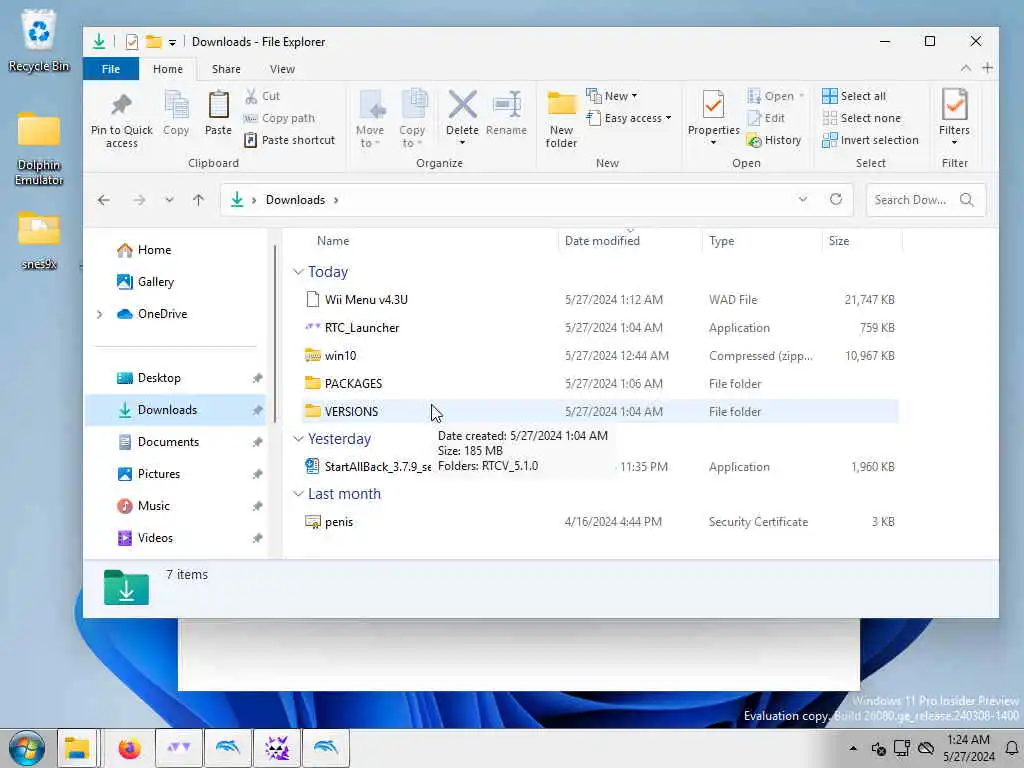Click Select none

point(861,118)
